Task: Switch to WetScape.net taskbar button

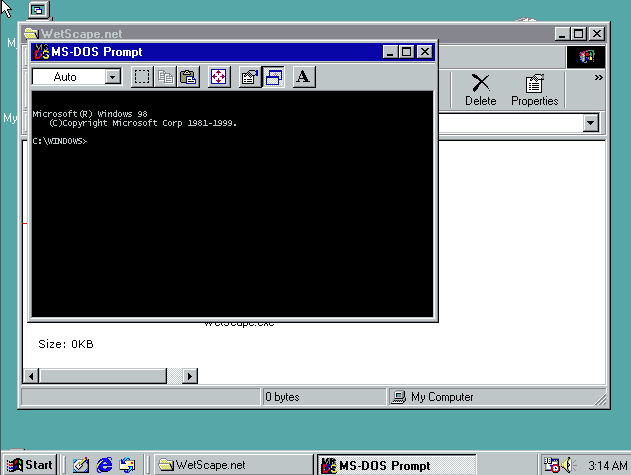Action: pos(234,465)
